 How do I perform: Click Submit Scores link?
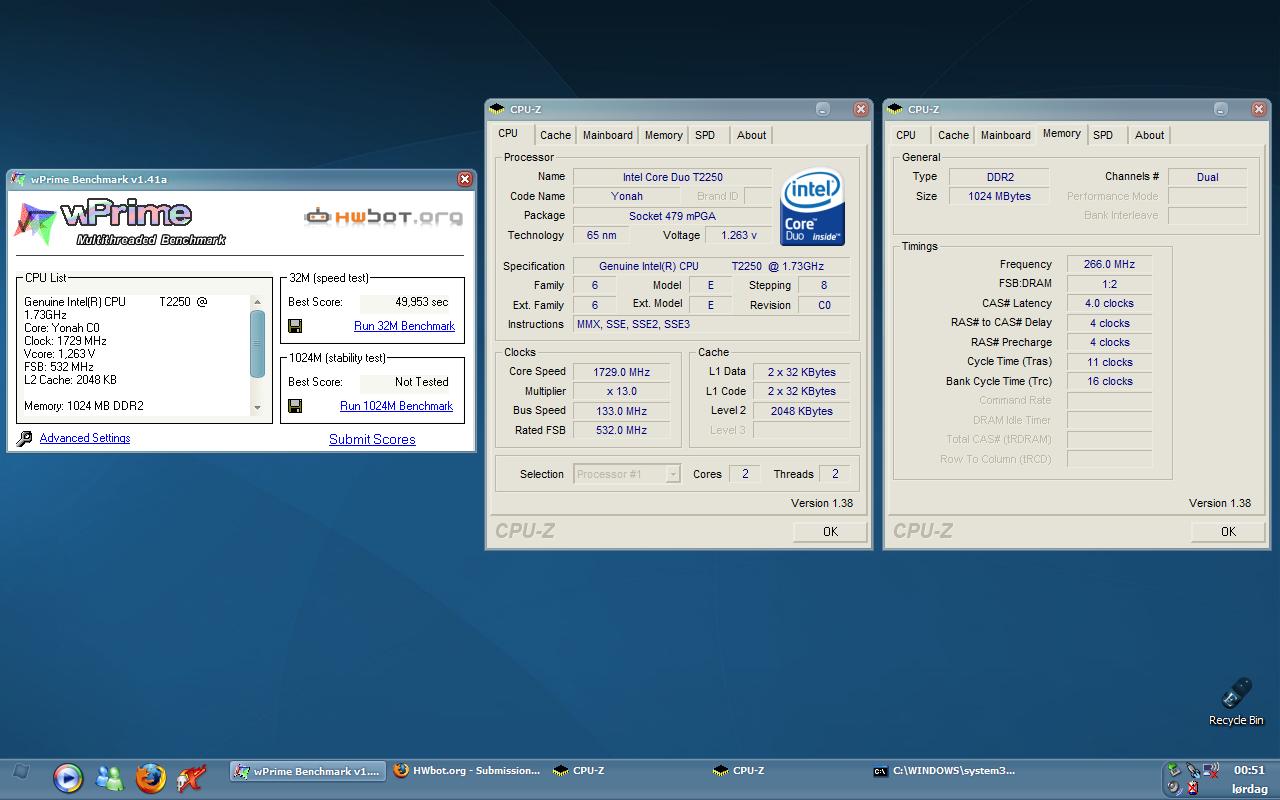(x=372, y=439)
